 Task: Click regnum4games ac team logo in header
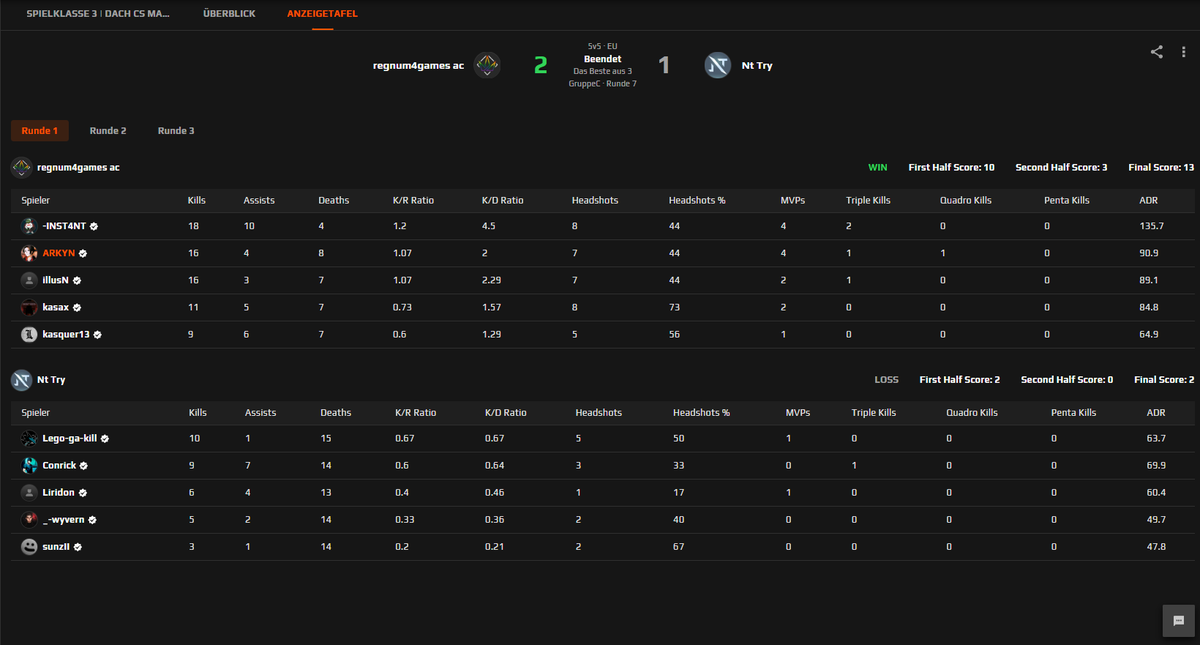(x=487, y=65)
